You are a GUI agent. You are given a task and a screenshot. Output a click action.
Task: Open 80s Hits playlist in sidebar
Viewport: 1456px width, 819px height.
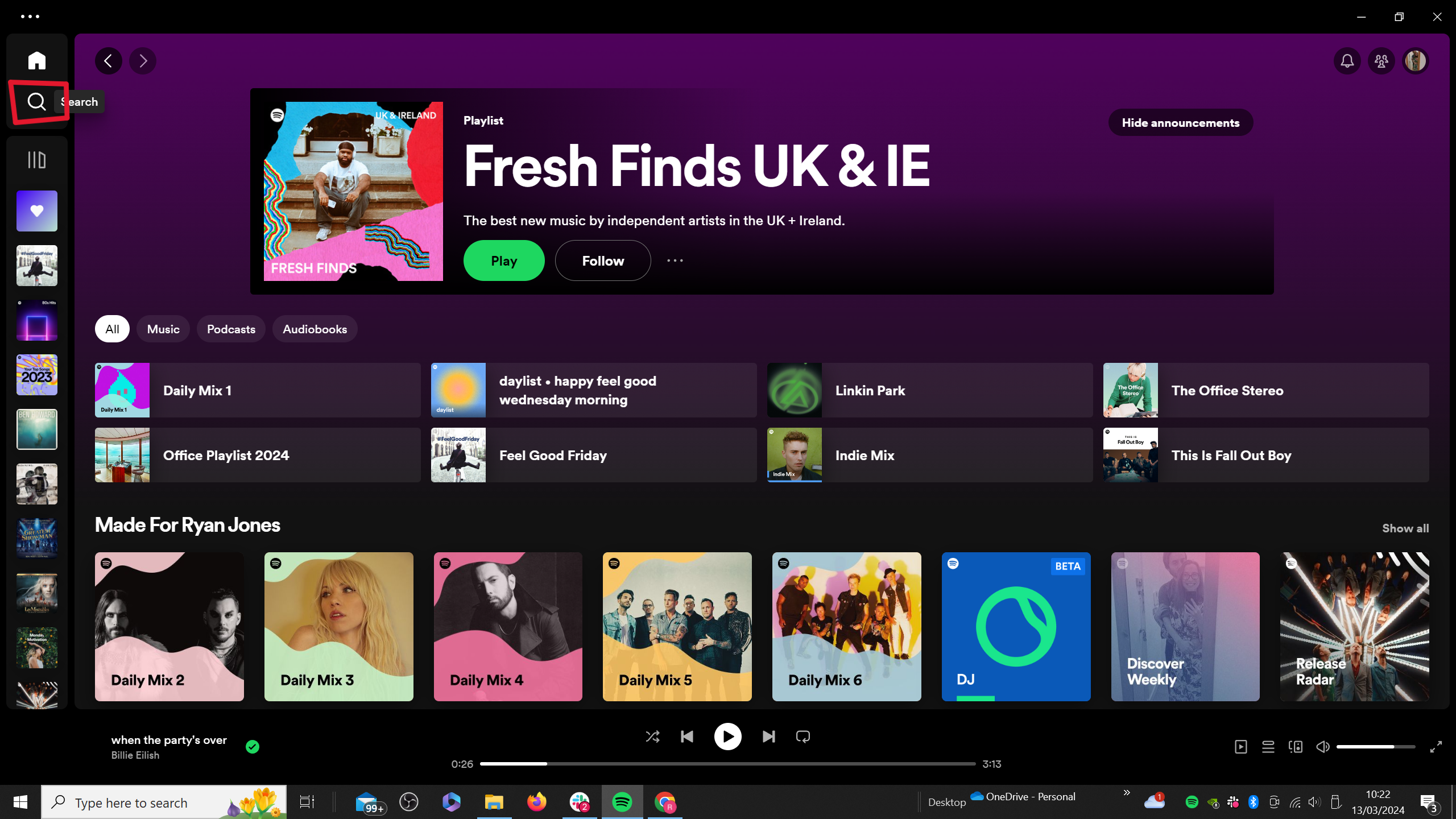click(x=37, y=320)
